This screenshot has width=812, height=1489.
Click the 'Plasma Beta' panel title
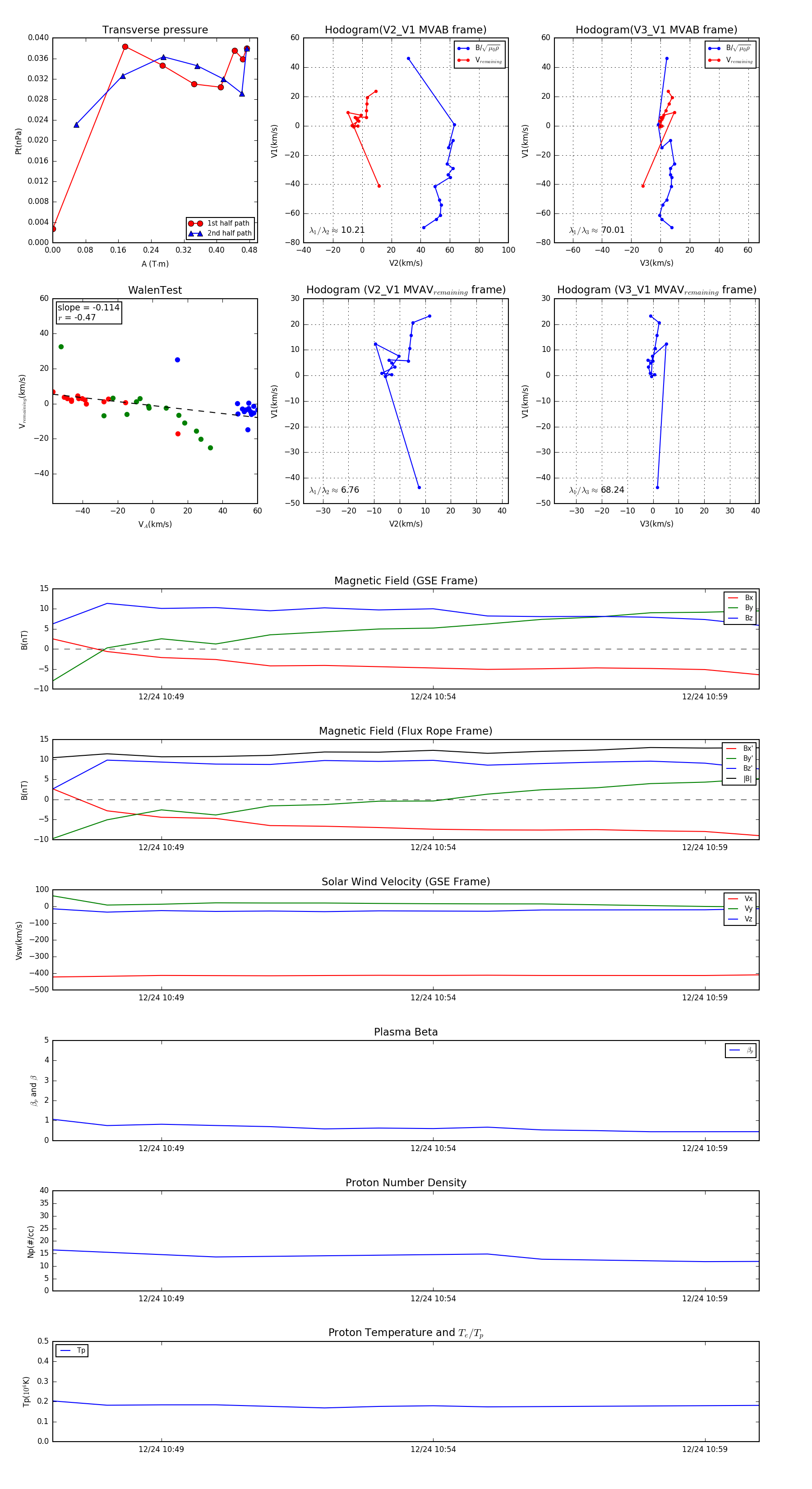406,1032
